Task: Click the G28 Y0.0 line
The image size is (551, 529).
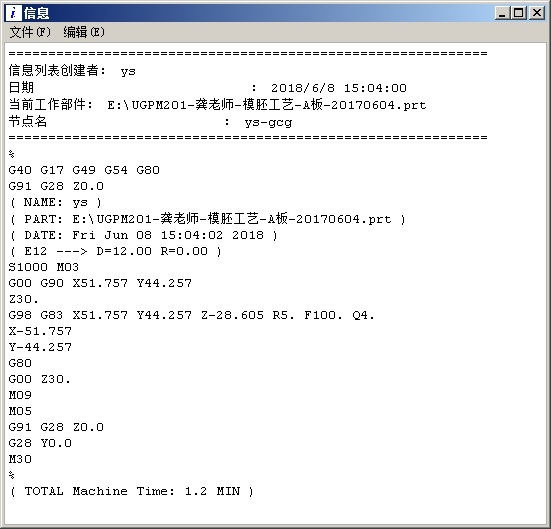Action: (40, 443)
